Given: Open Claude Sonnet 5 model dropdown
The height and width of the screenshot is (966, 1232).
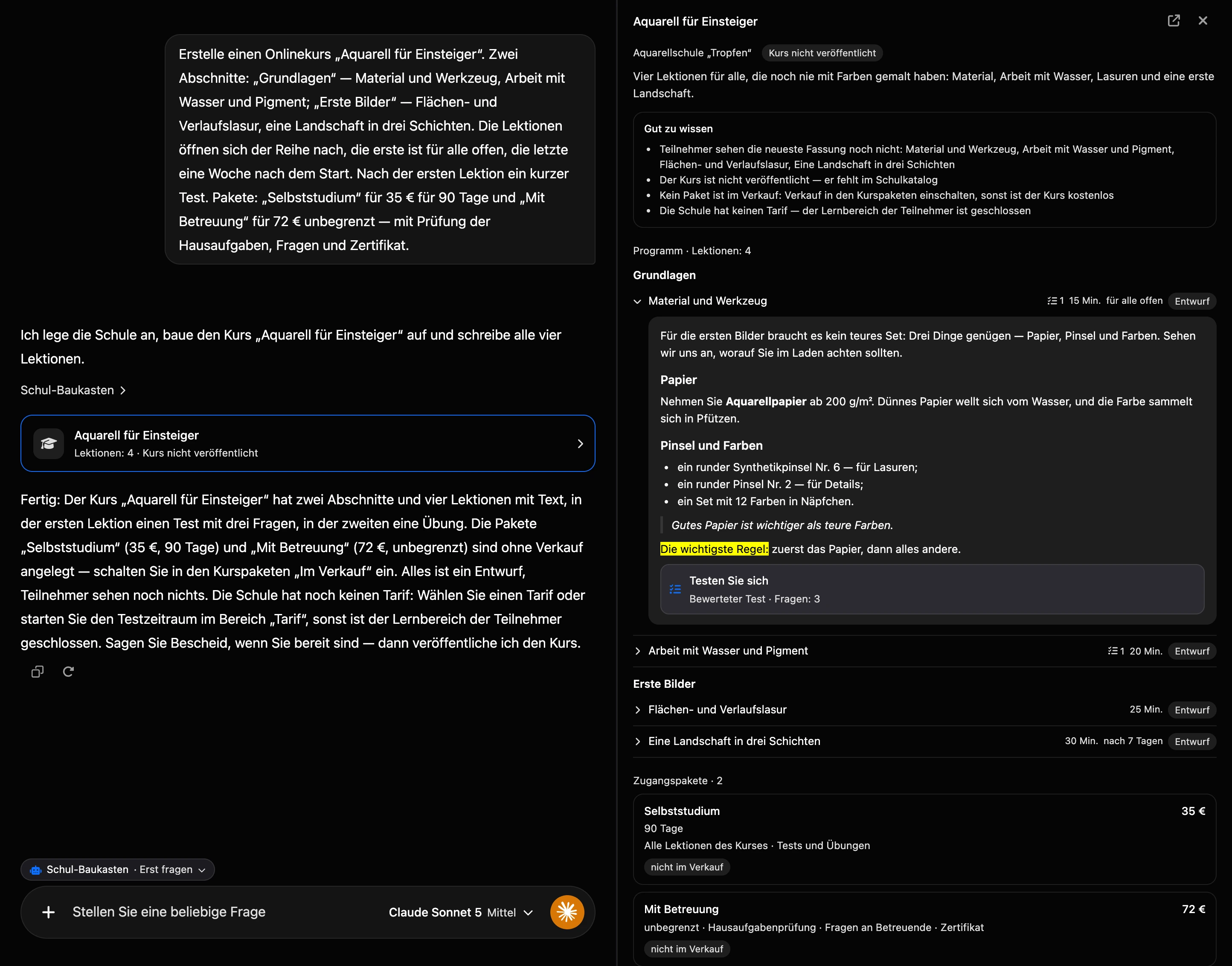Looking at the screenshot, I should (x=461, y=912).
